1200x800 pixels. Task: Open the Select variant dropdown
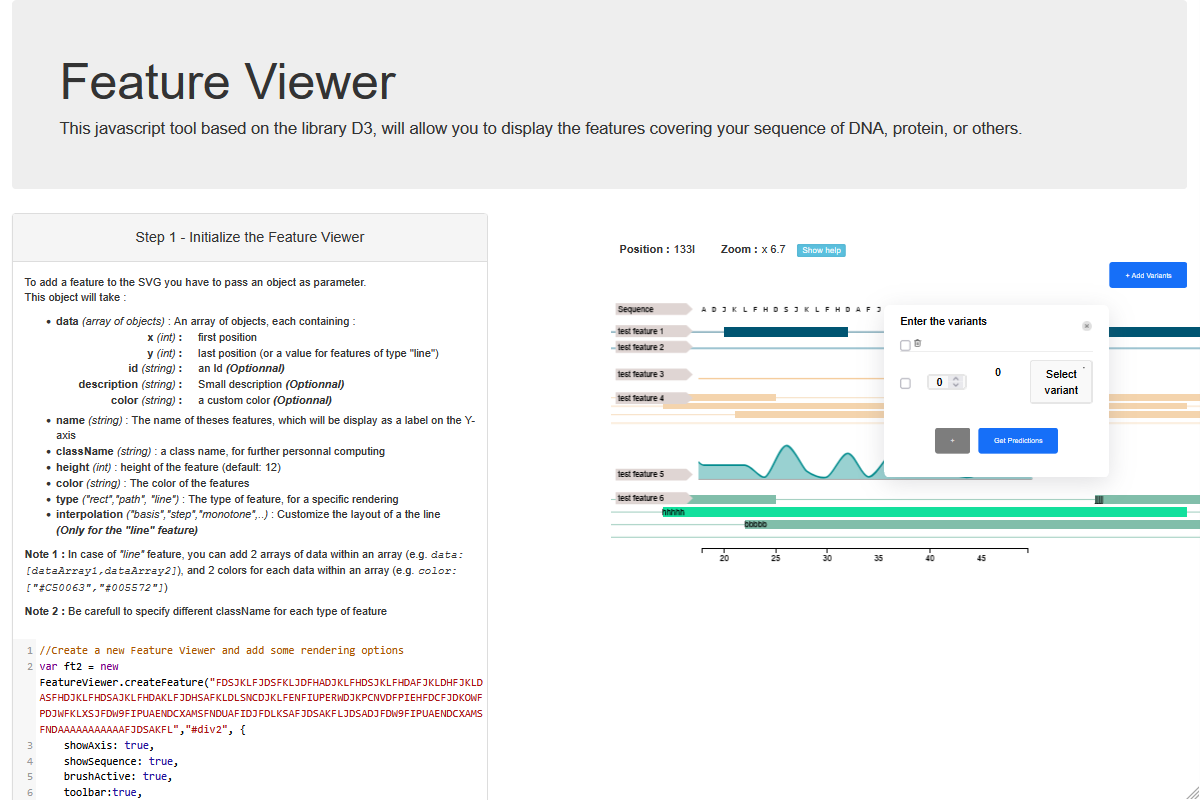pos(1061,381)
